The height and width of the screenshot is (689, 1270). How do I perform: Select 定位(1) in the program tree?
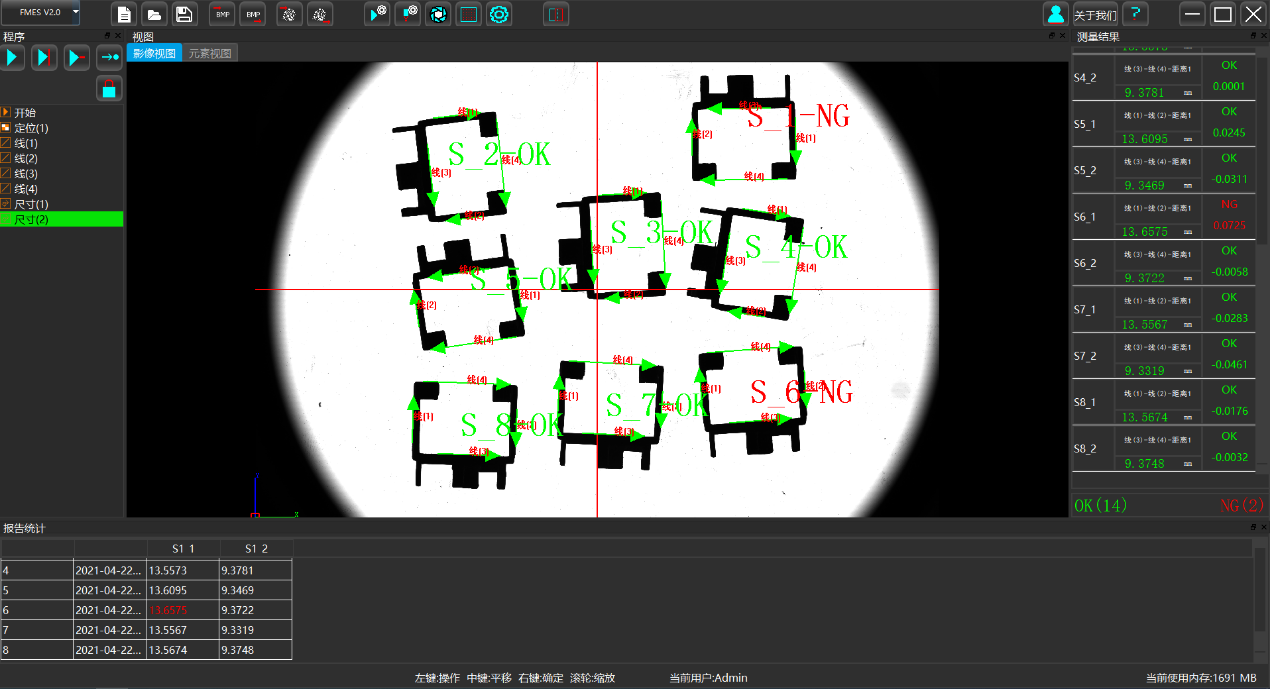click(x=30, y=128)
